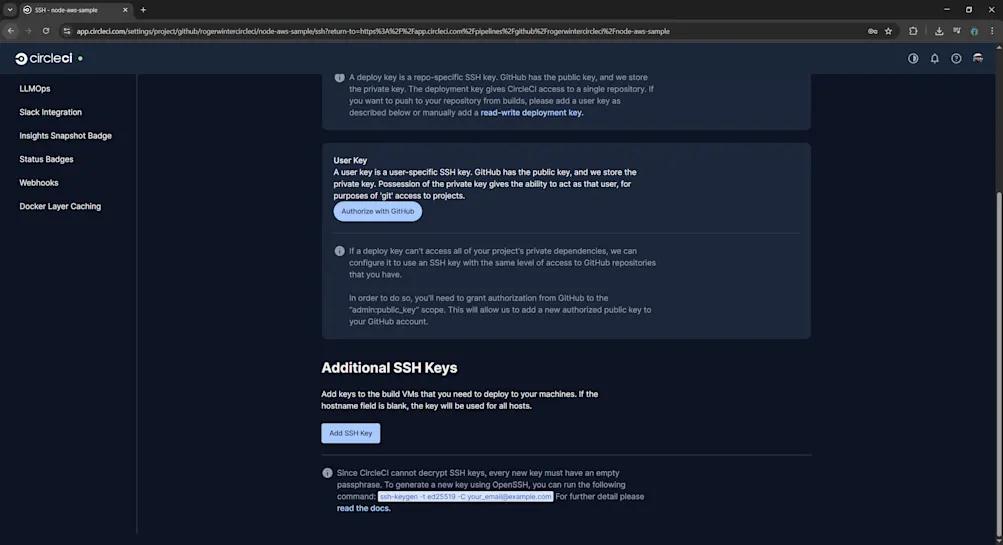
Task: Open the notifications bell
Action: 935,58
